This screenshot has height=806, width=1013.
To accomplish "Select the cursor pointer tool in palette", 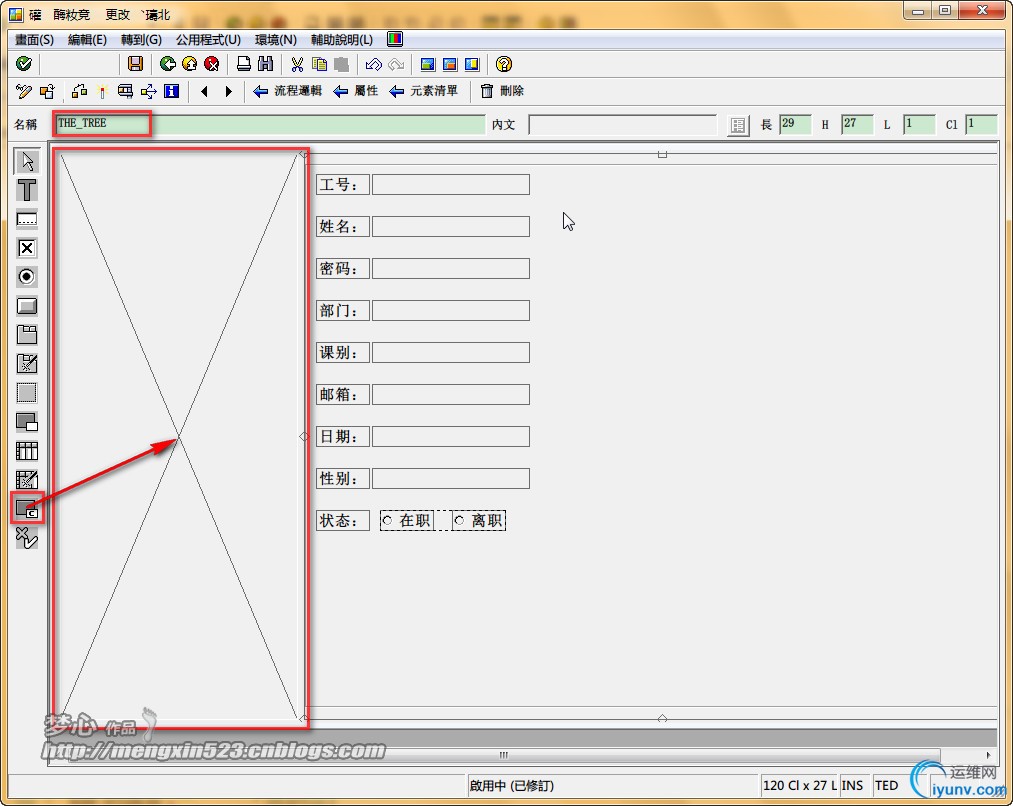I will point(26,161).
